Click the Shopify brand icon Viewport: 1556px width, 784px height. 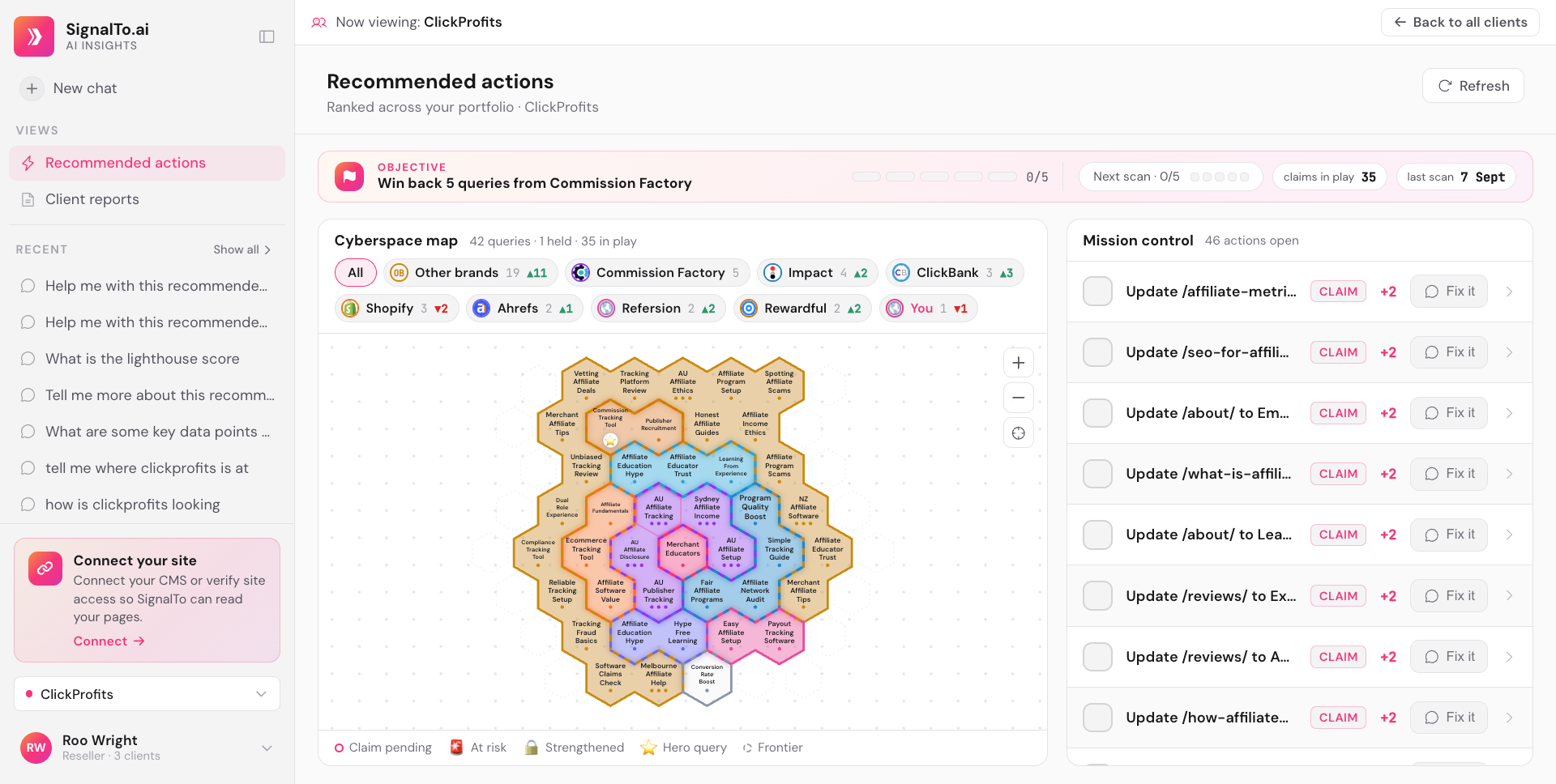coord(350,309)
